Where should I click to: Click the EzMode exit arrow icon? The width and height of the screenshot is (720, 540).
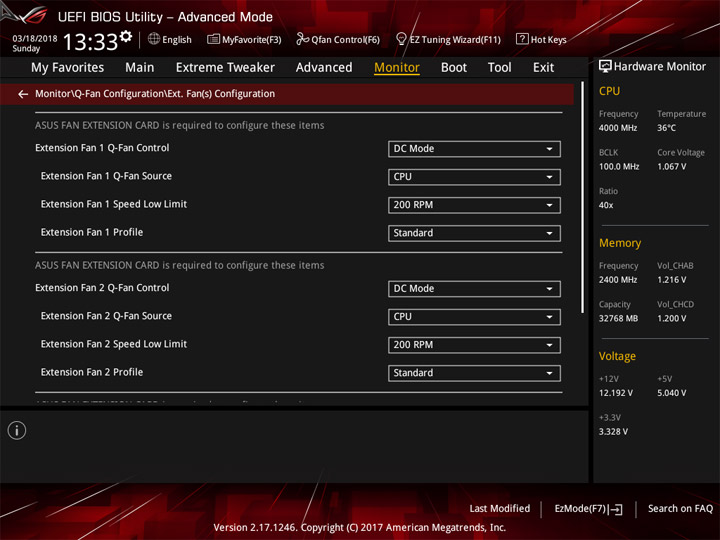pos(616,509)
